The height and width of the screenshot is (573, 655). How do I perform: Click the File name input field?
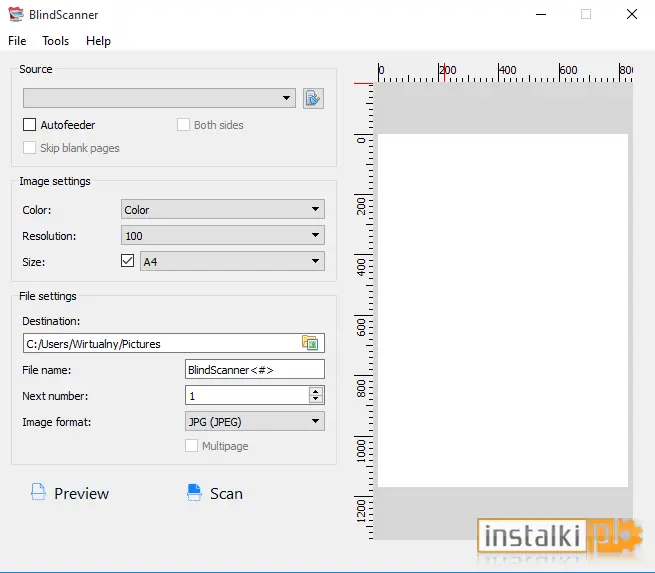255,370
